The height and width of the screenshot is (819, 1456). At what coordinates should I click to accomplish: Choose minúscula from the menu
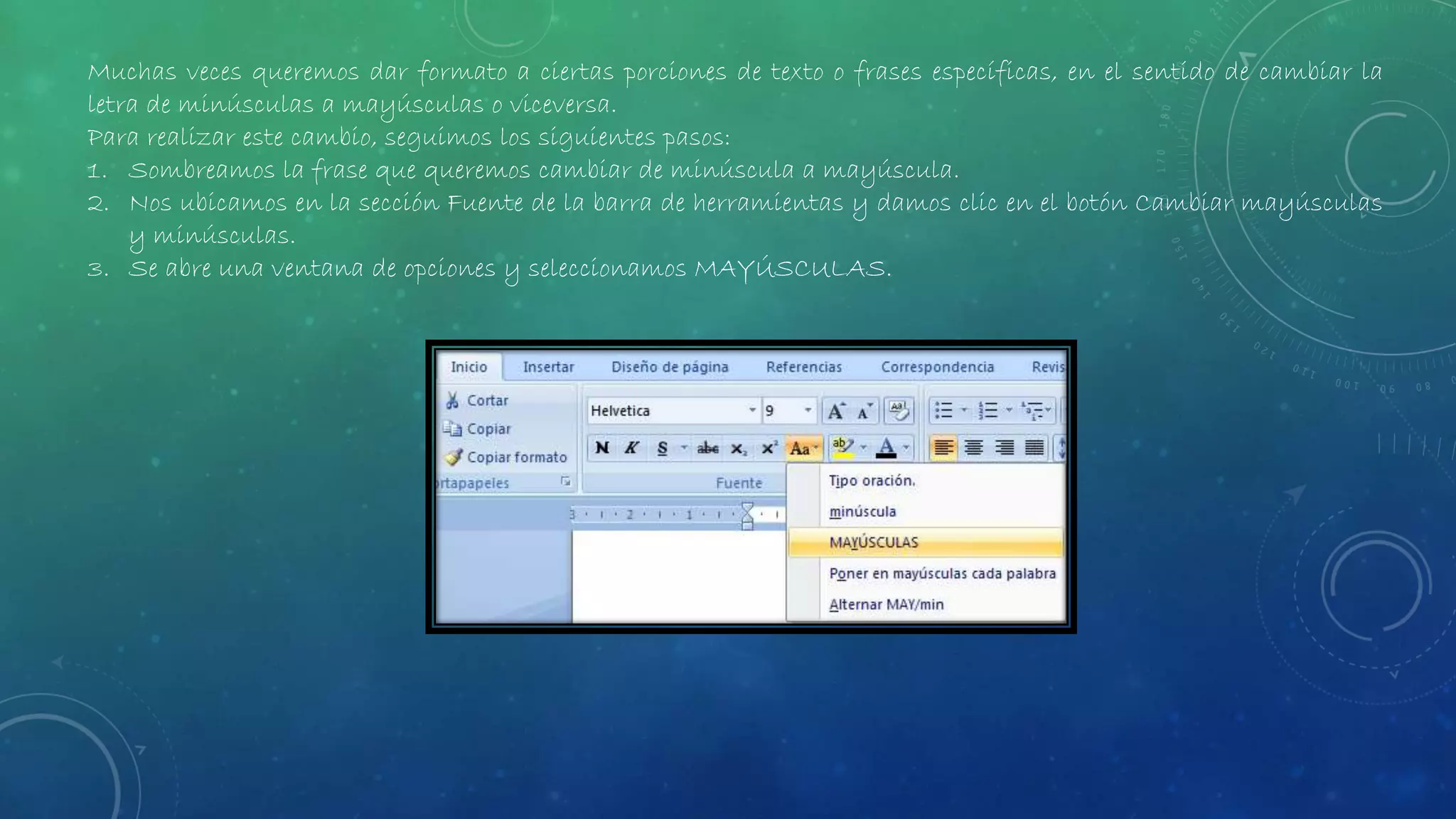click(926, 511)
